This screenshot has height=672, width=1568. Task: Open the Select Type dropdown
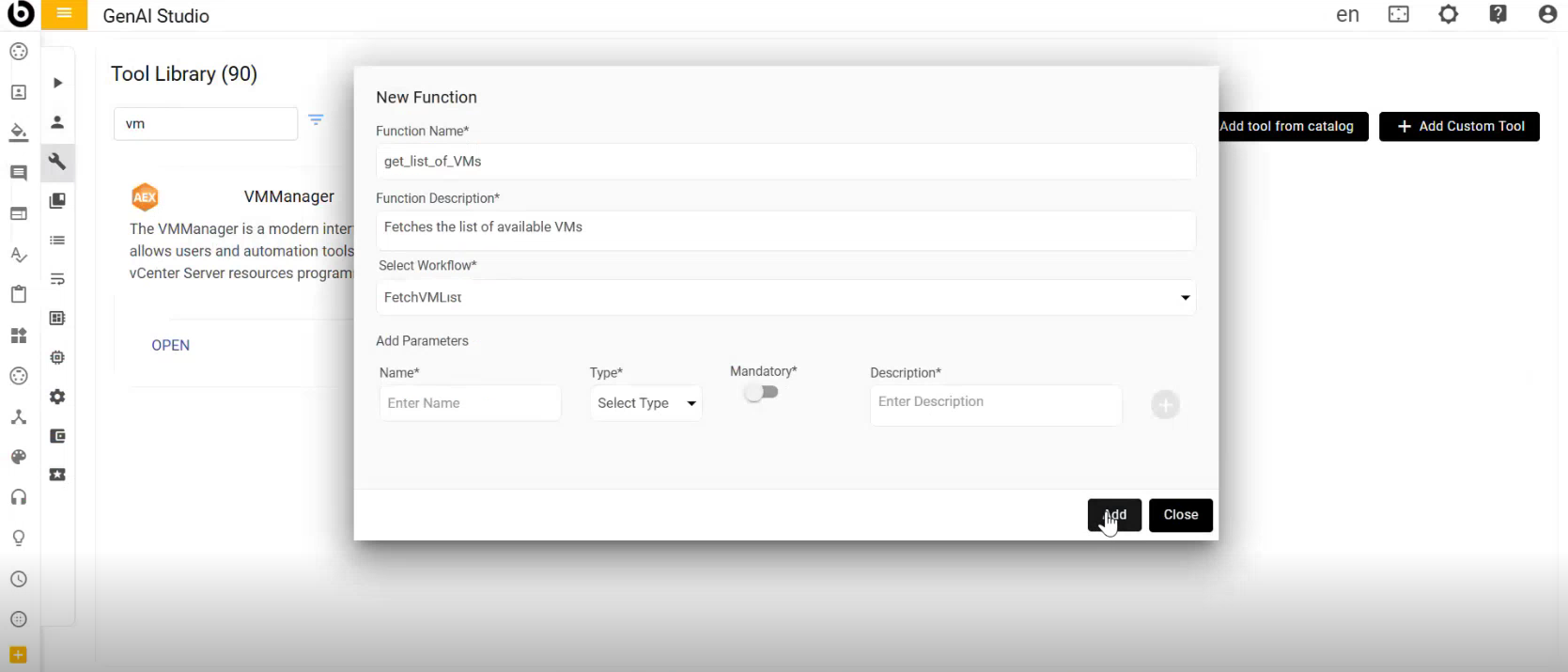646,403
